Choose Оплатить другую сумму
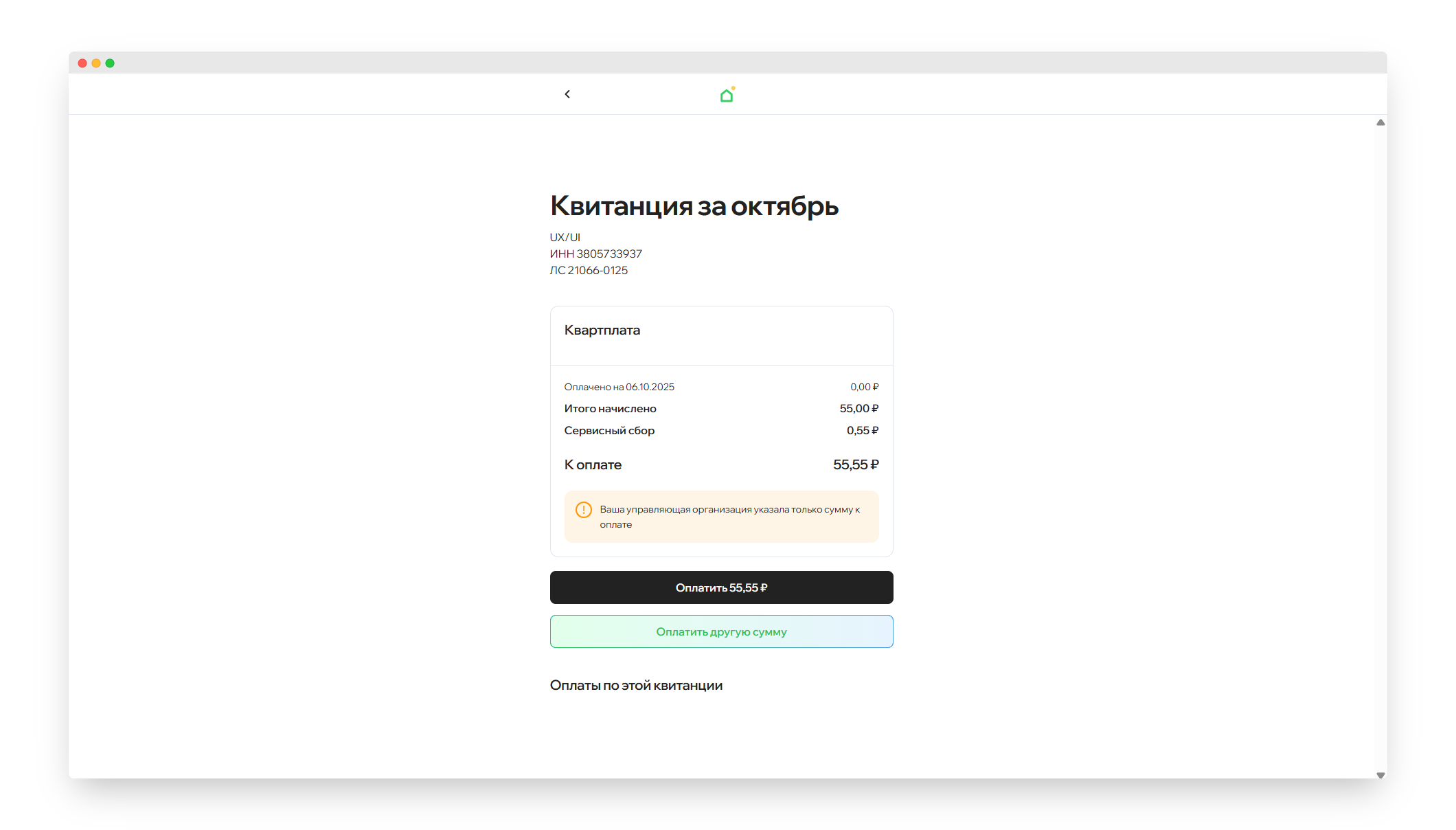 pyautogui.click(x=721, y=631)
